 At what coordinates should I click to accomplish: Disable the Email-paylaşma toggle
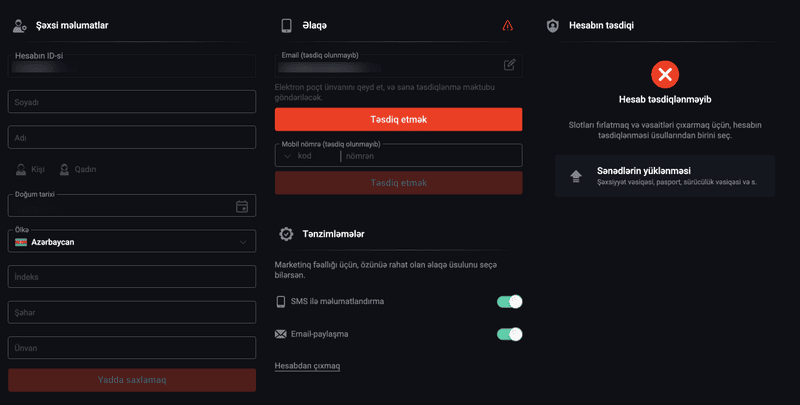[x=509, y=334]
